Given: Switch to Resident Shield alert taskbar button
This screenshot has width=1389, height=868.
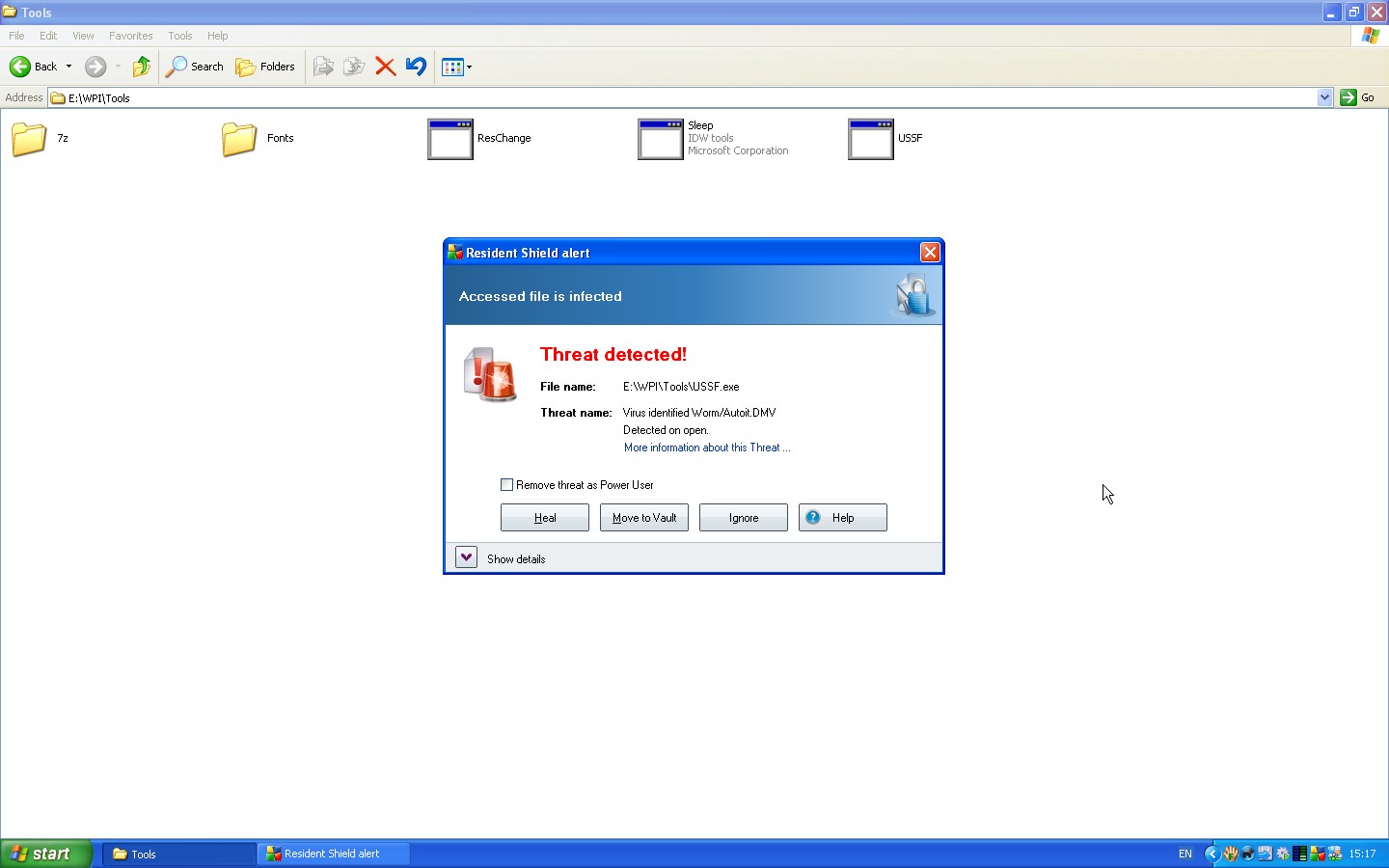Looking at the screenshot, I should tap(334, 854).
